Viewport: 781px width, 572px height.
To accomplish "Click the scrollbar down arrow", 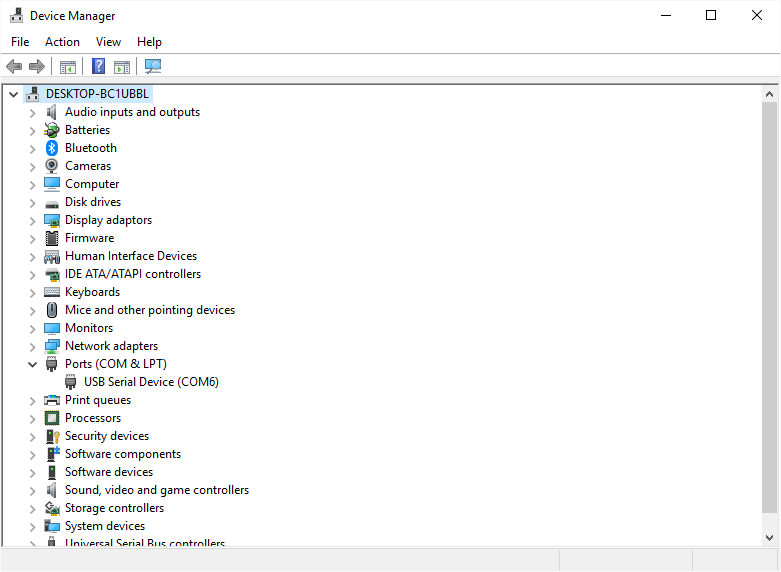I will coord(769,538).
